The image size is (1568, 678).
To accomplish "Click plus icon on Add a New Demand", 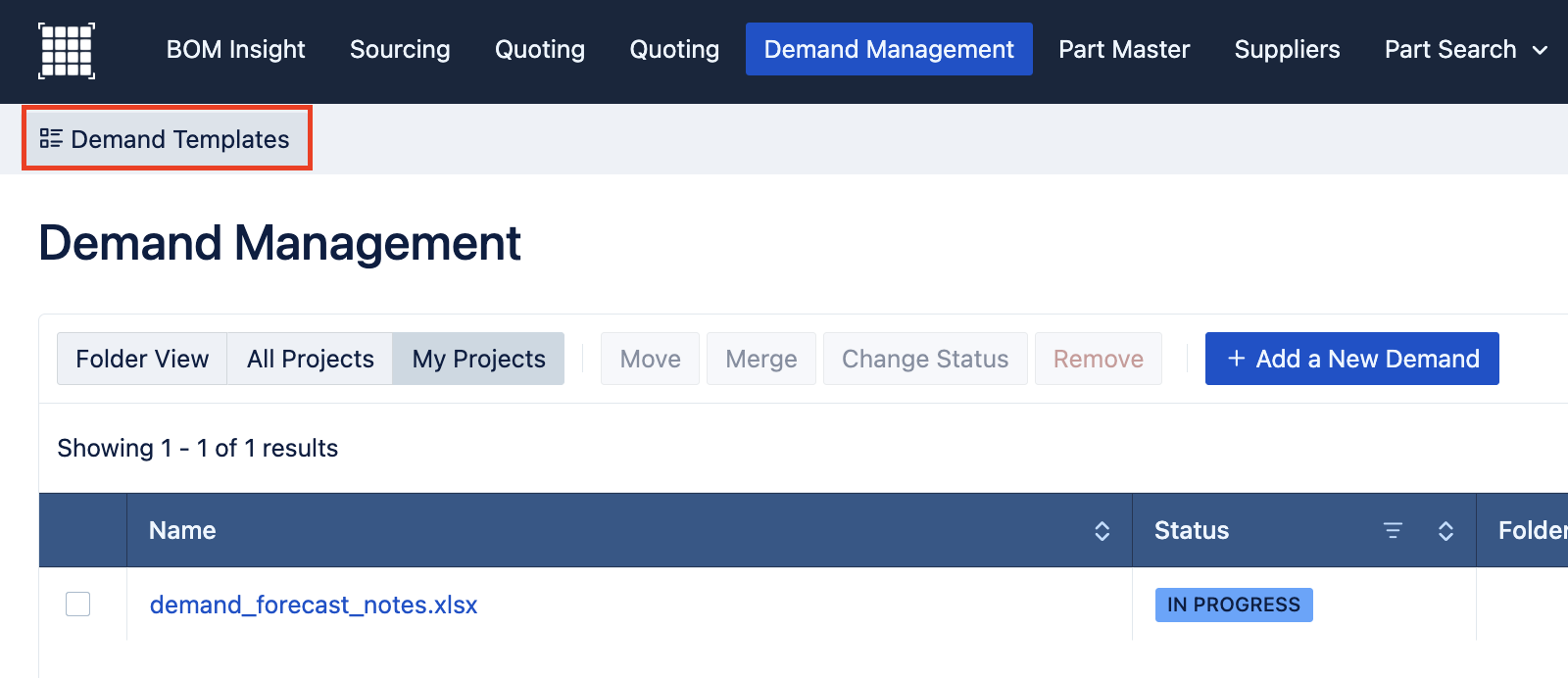I will pyautogui.click(x=1237, y=359).
